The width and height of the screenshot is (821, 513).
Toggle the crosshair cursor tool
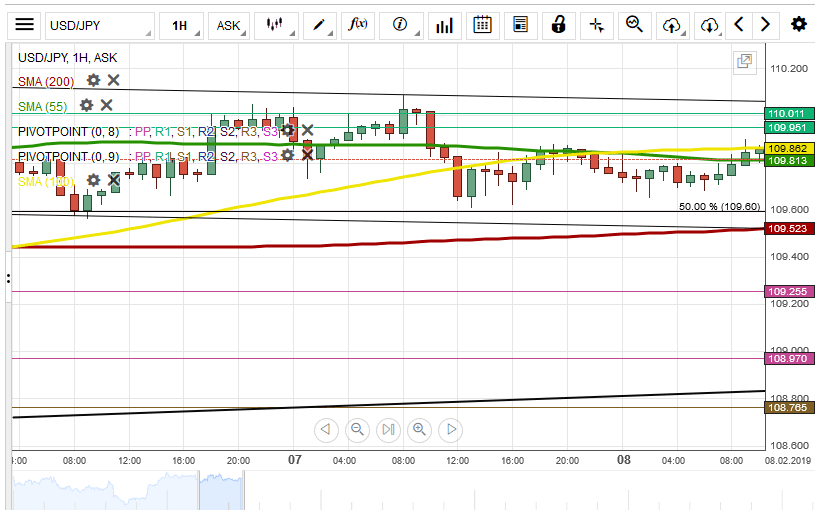(x=597, y=25)
